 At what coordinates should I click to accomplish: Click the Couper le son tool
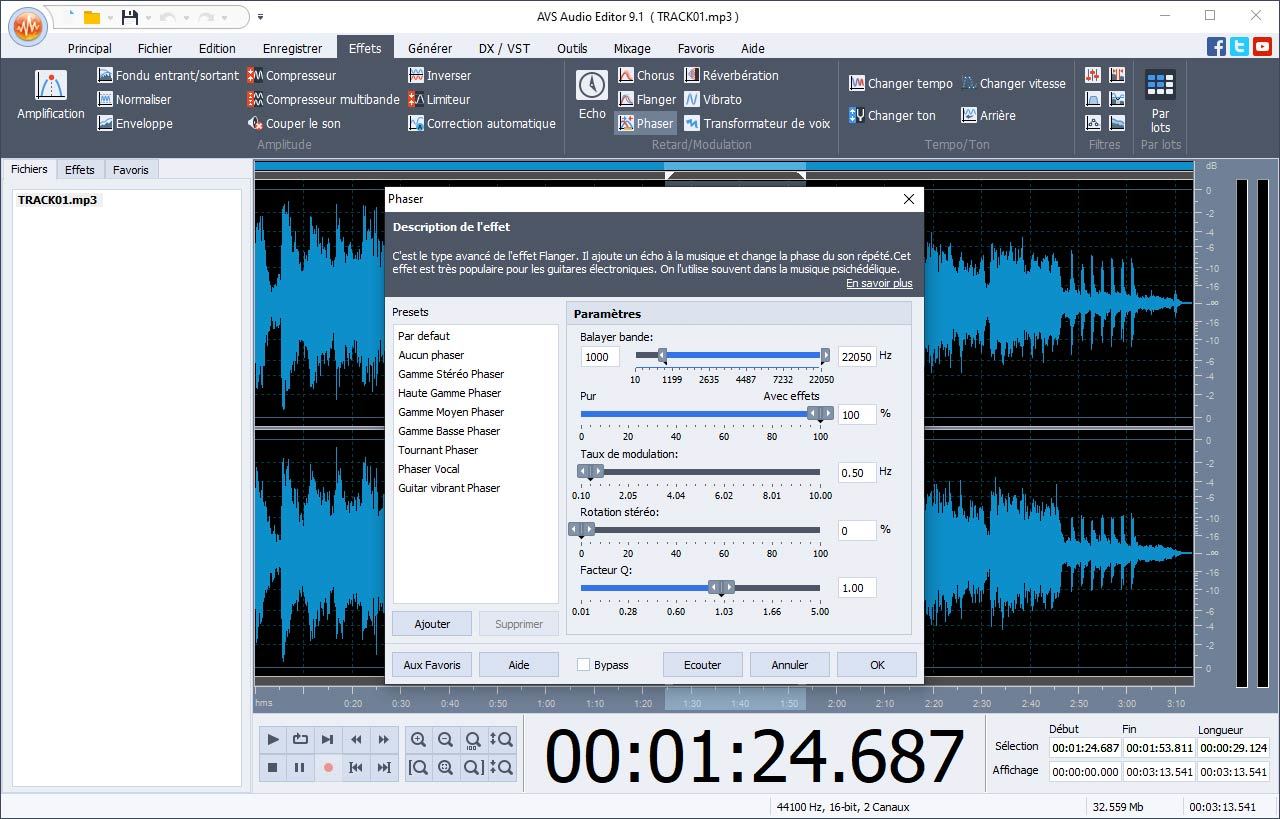(294, 123)
